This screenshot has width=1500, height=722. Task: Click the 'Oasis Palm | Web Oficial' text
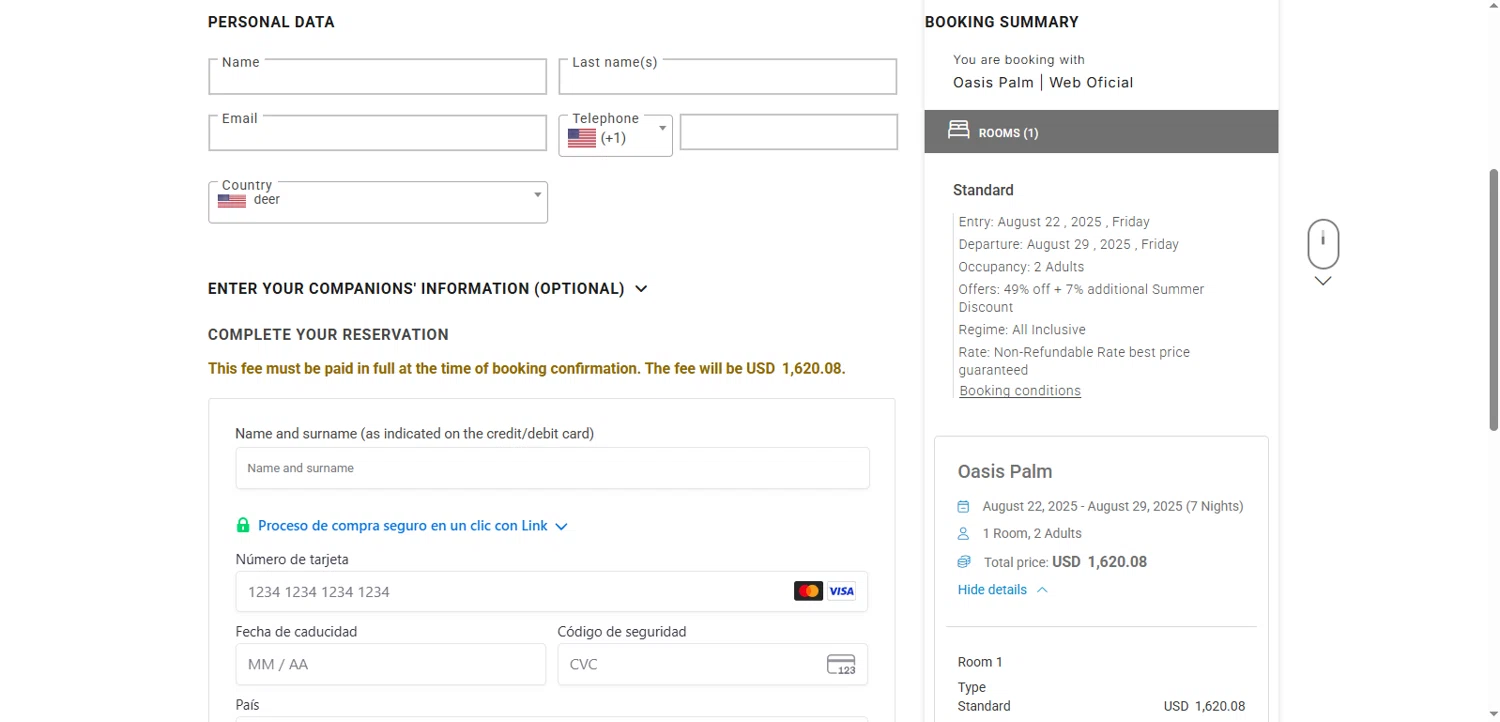click(1043, 83)
